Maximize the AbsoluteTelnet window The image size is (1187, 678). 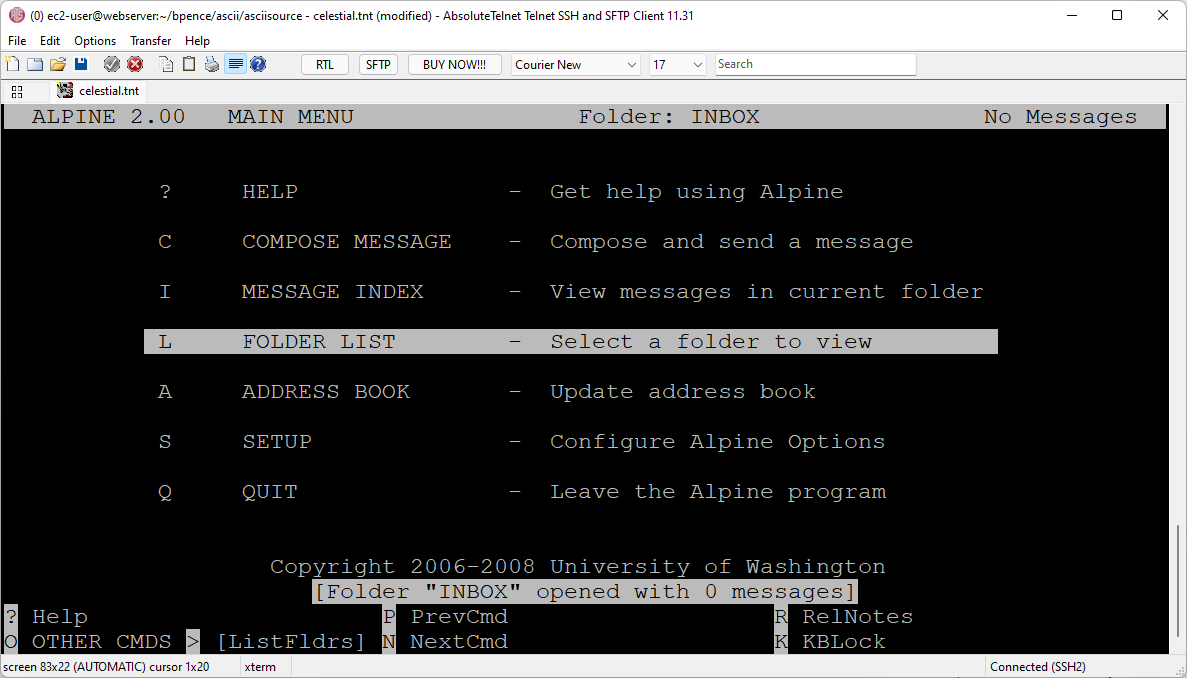tap(1117, 15)
